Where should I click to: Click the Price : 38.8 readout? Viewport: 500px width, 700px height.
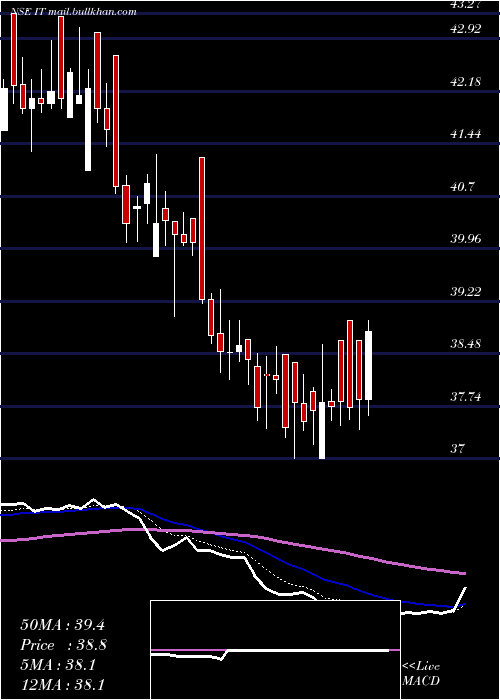tap(63, 645)
